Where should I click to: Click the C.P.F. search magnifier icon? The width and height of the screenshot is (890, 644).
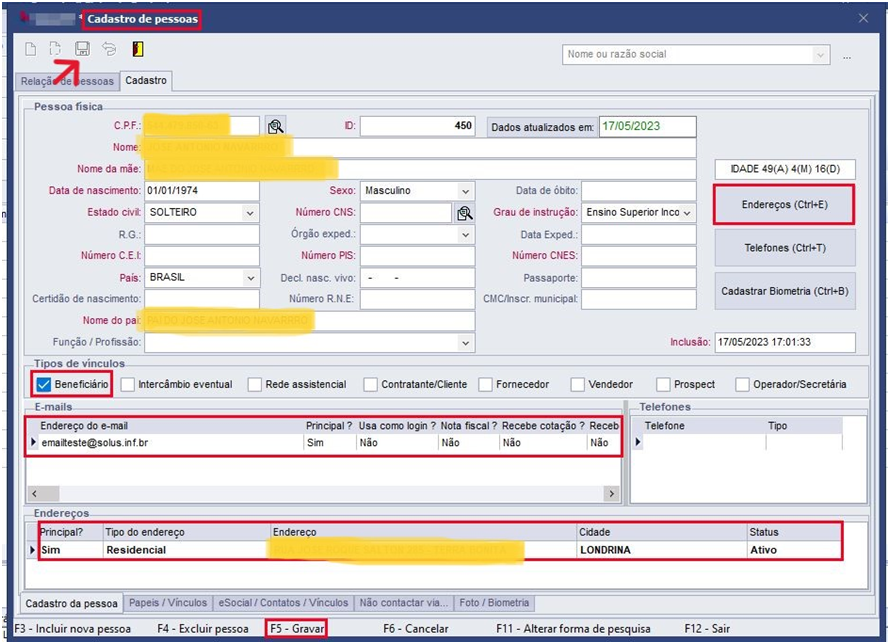[x=276, y=126]
